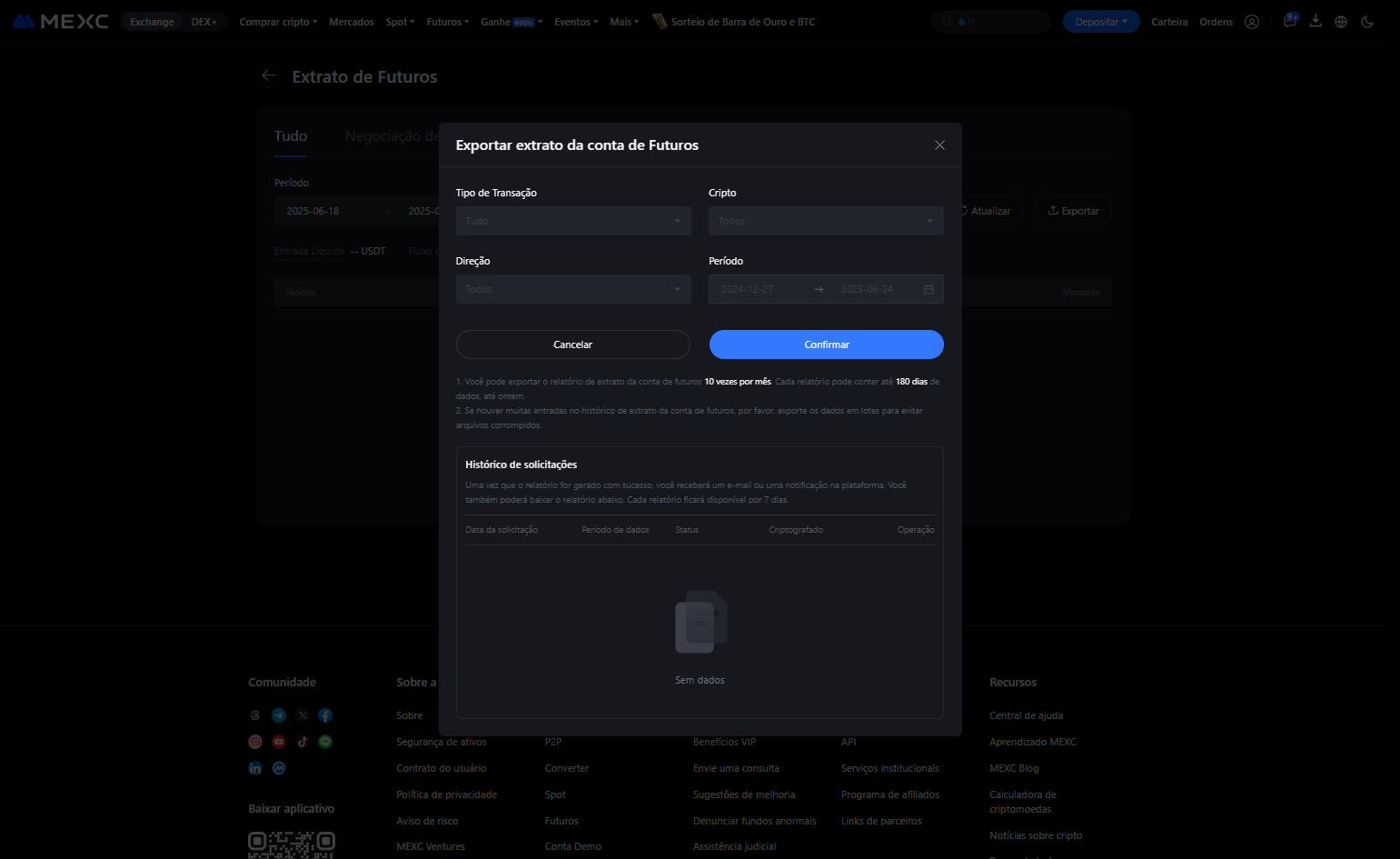This screenshot has width=1400, height=859.
Task: Open the YouTube community icon
Action: click(279, 742)
